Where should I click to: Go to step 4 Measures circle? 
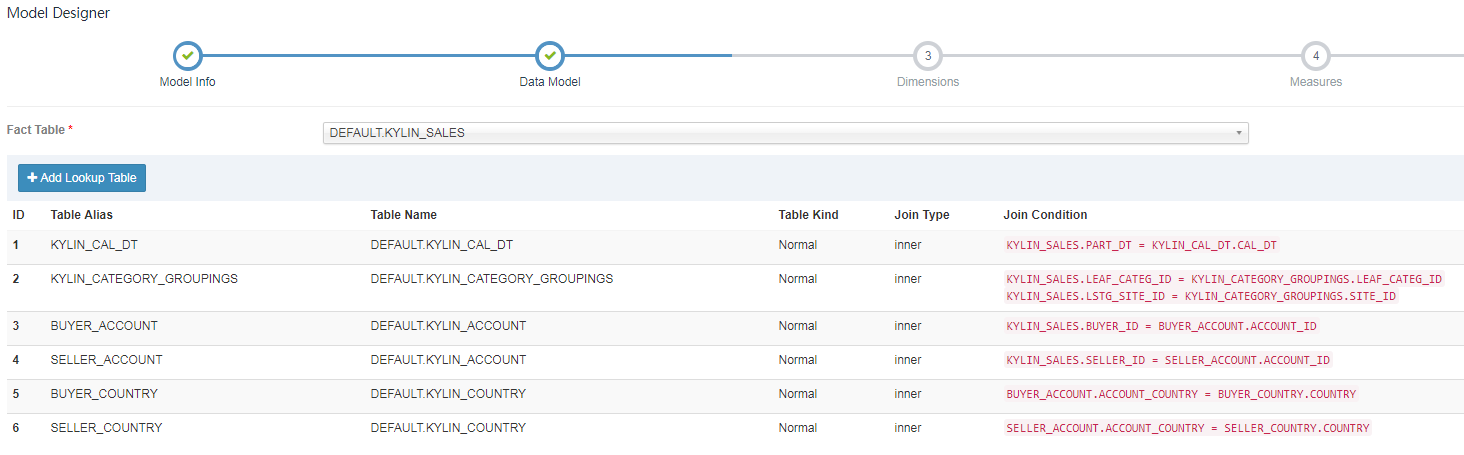pyautogui.click(x=1316, y=56)
